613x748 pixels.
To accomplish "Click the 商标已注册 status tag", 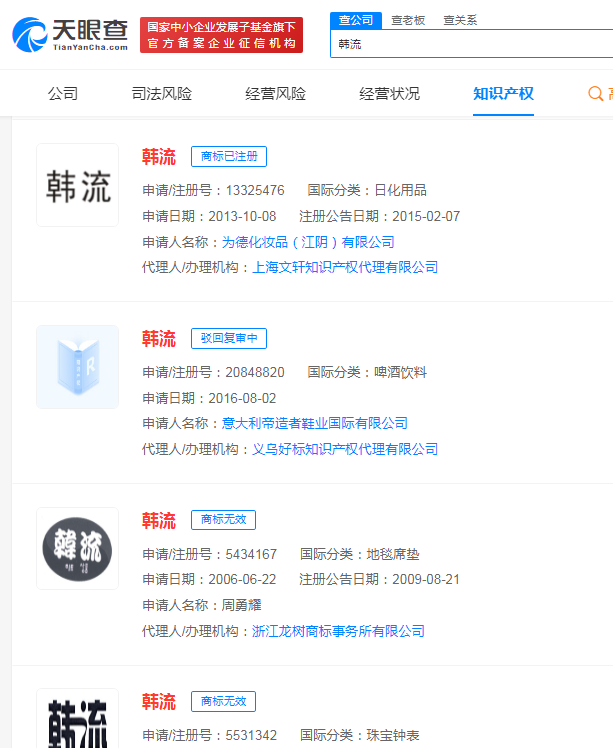I will 229,156.
